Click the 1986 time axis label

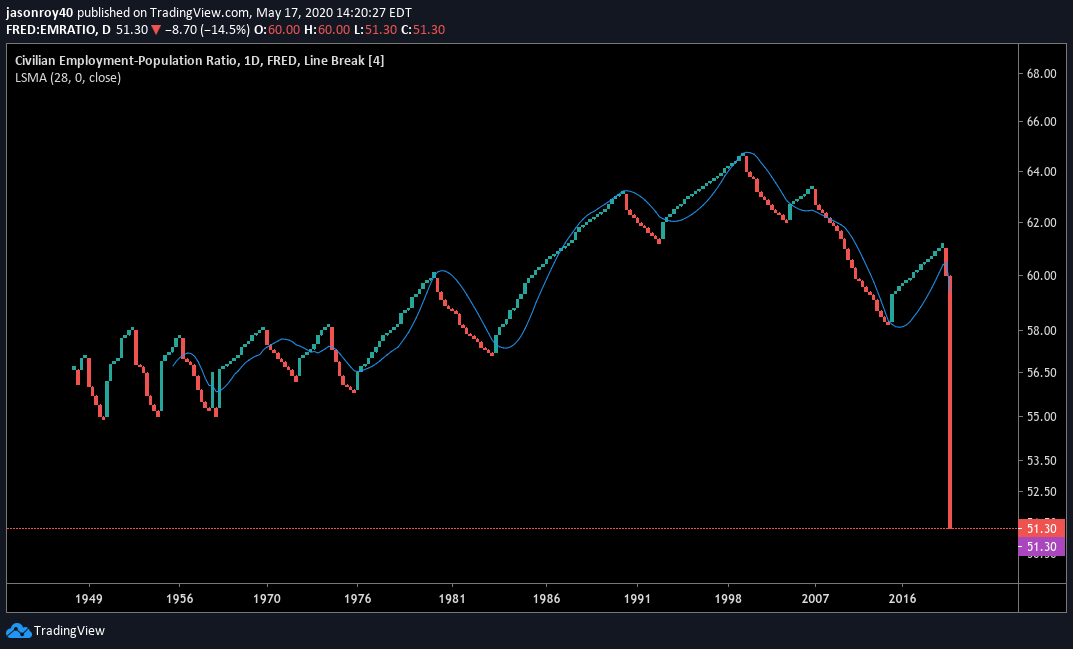(x=546, y=599)
